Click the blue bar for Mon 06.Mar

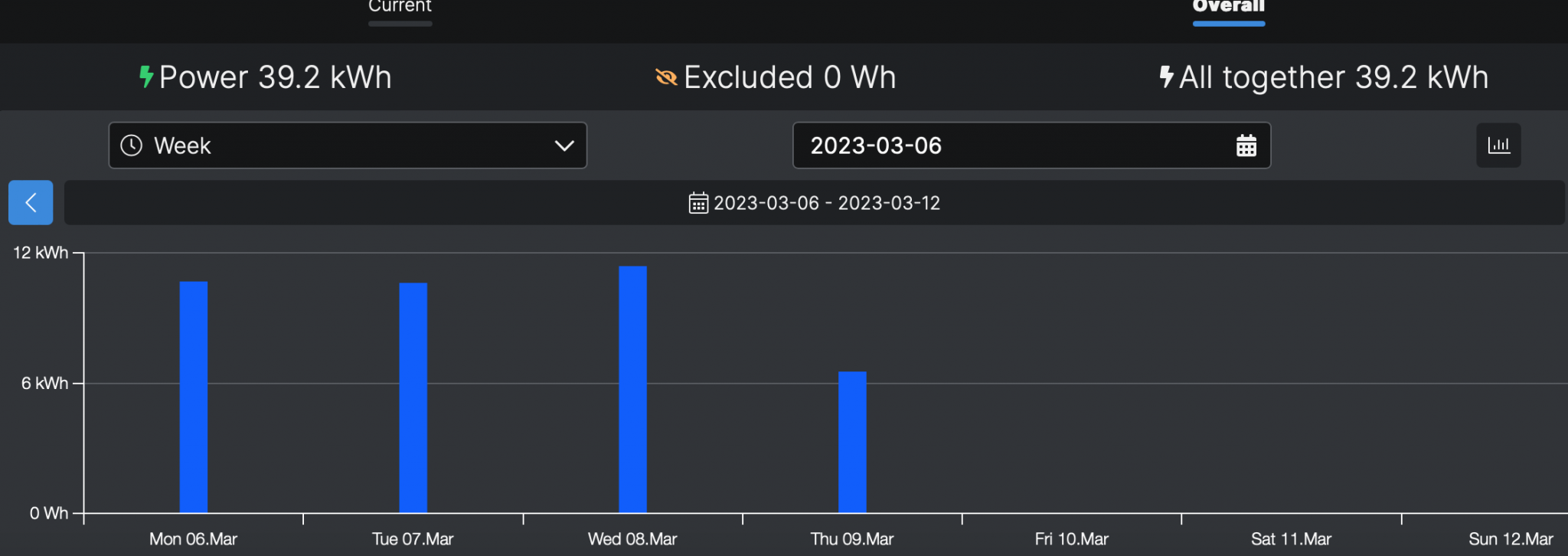click(x=194, y=397)
